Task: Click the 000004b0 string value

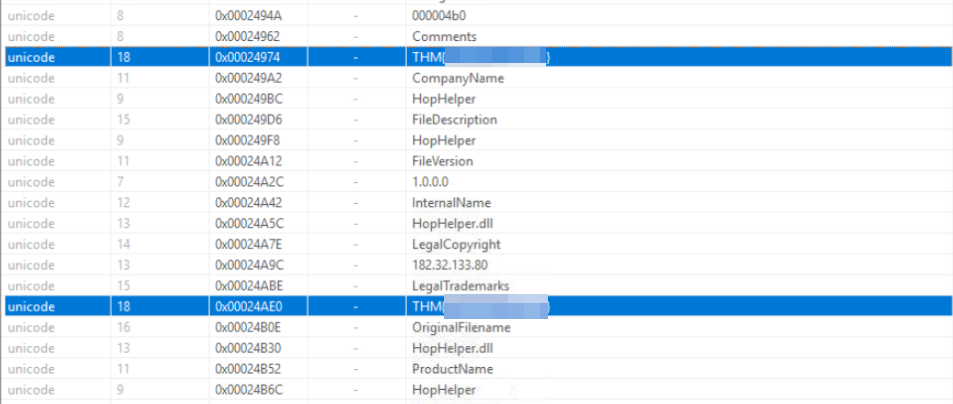Action: pyautogui.click(x=438, y=16)
